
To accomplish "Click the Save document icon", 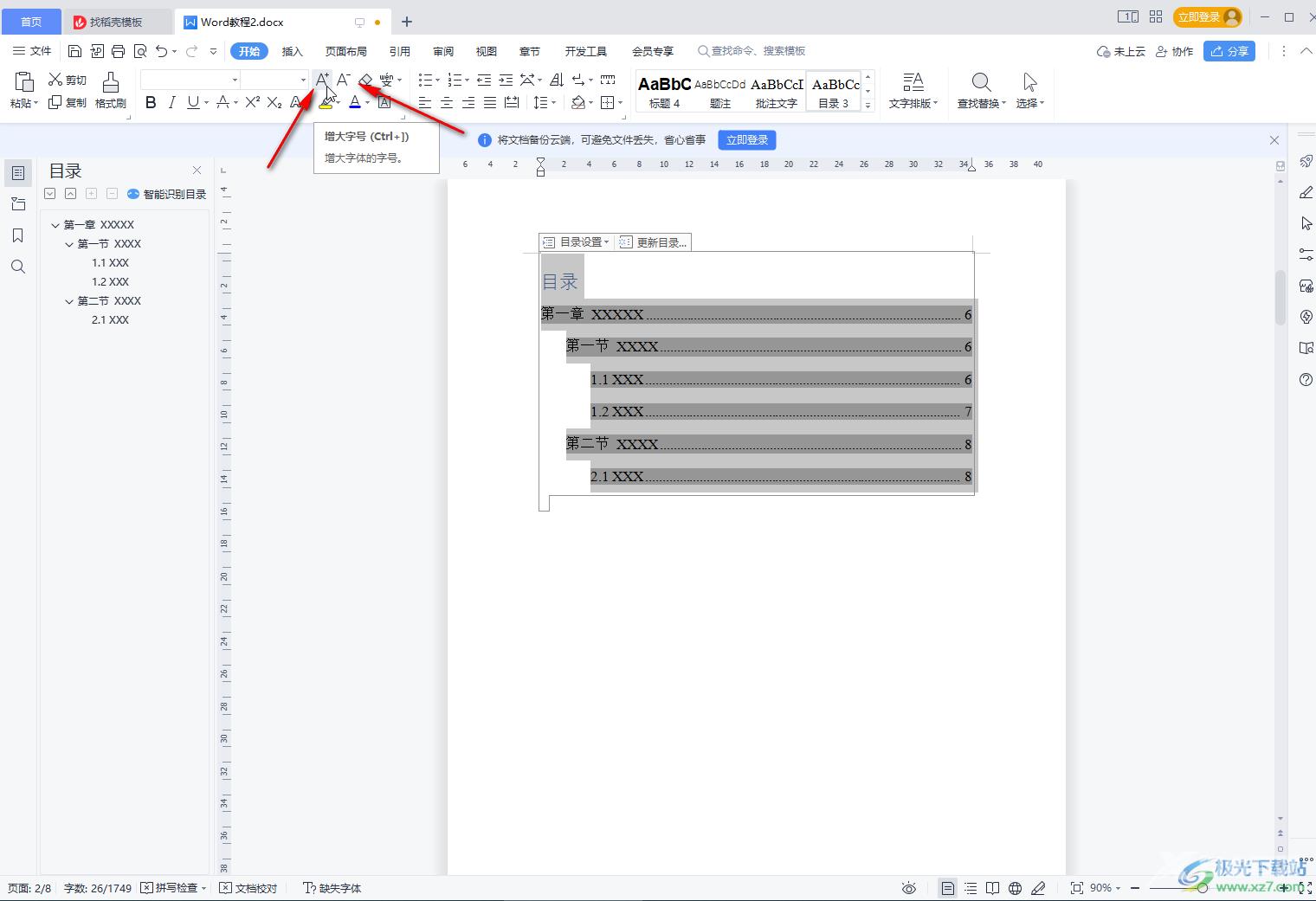I will [x=75, y=51].
